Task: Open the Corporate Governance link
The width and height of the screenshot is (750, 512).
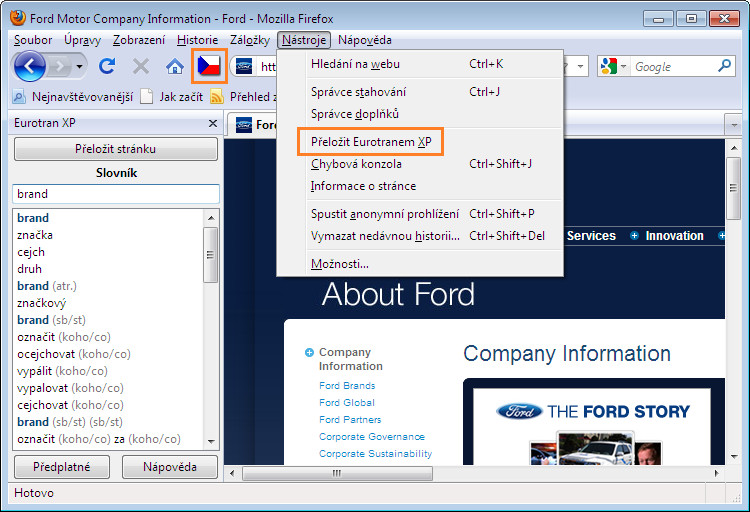Action: click(x=372, y=437)
